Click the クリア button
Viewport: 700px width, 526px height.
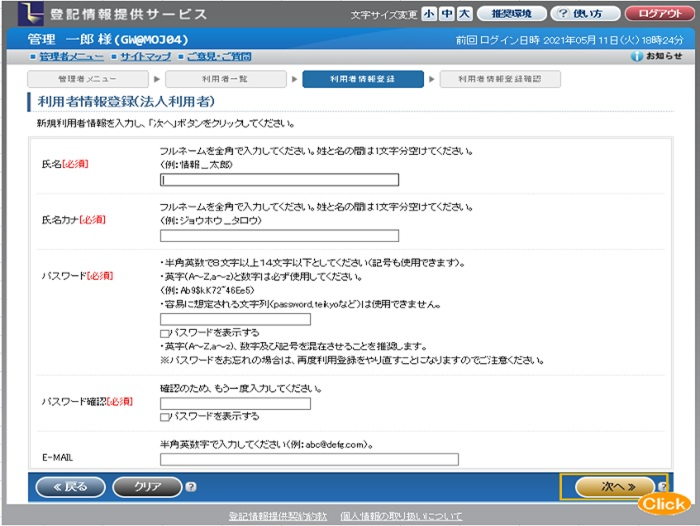pos(148,487)
